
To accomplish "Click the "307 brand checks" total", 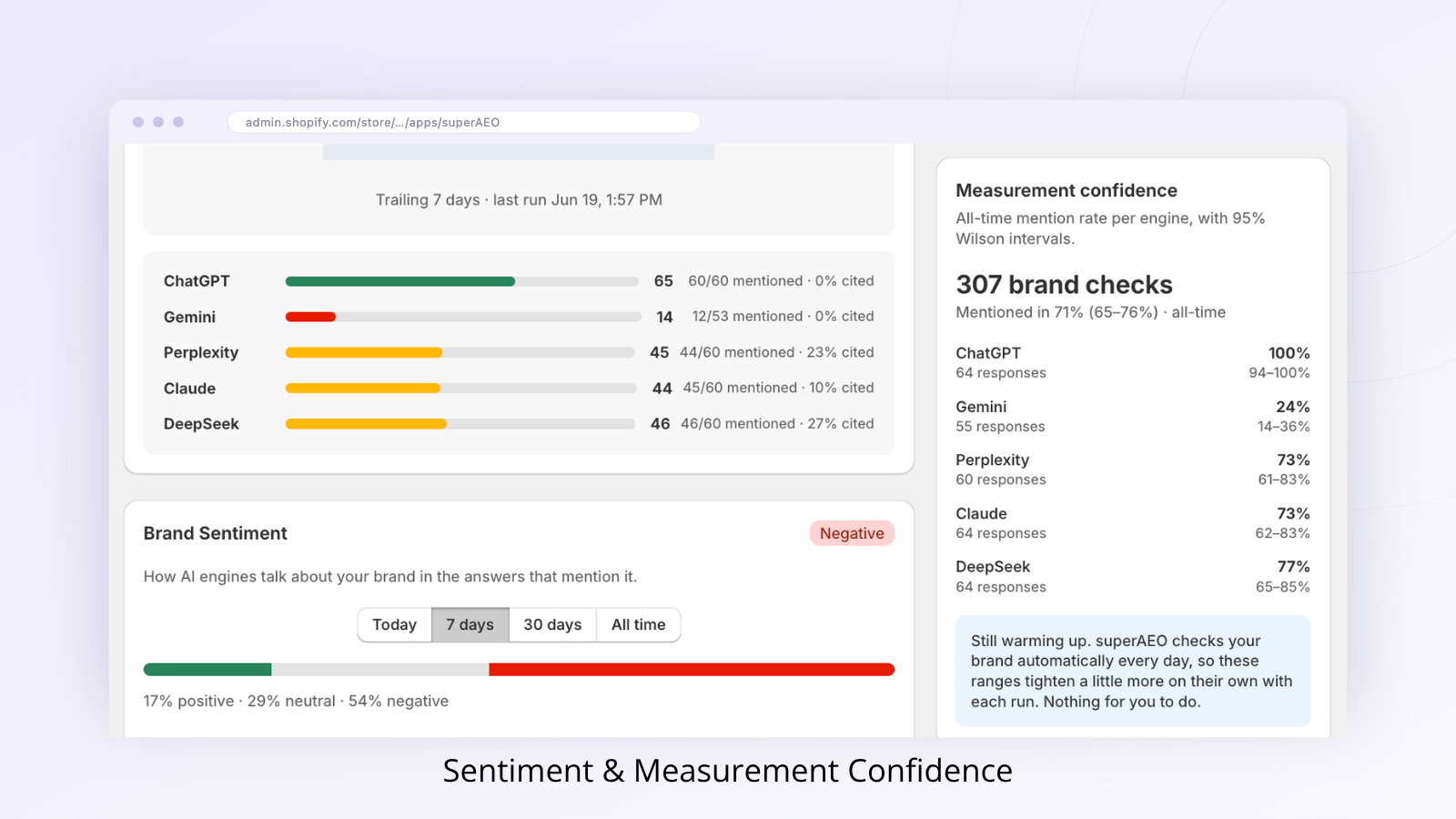I will pyautogui.click(x=1064, y=285).
